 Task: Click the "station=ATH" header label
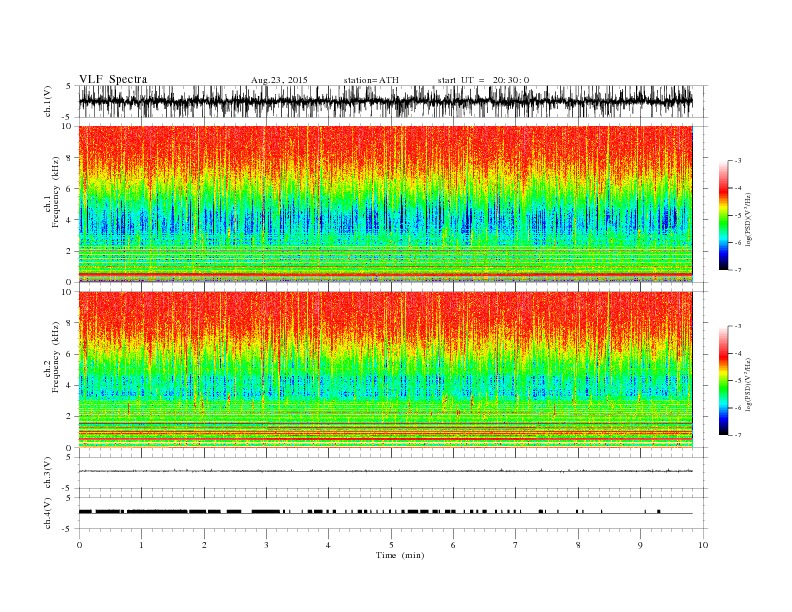[x=371, y=80]
